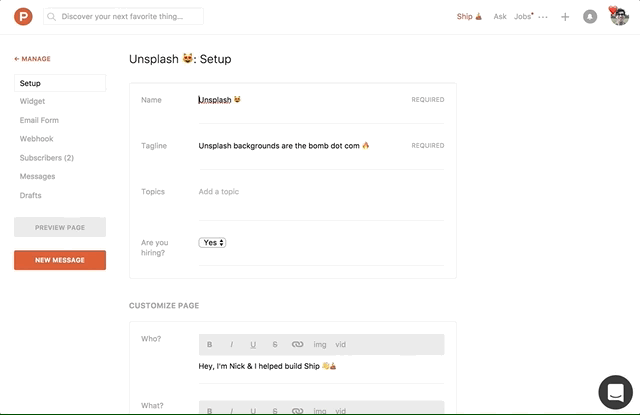Open the Jobs link in header
The image size is (640, 415).
point(523,16)
